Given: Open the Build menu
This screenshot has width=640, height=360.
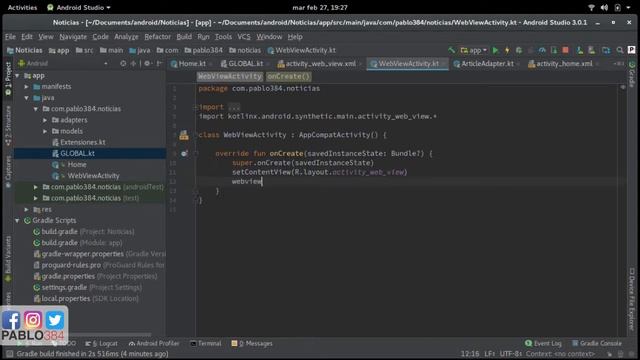Looking at the screenshot, I should pyautogui.click(x=184, y=37).
